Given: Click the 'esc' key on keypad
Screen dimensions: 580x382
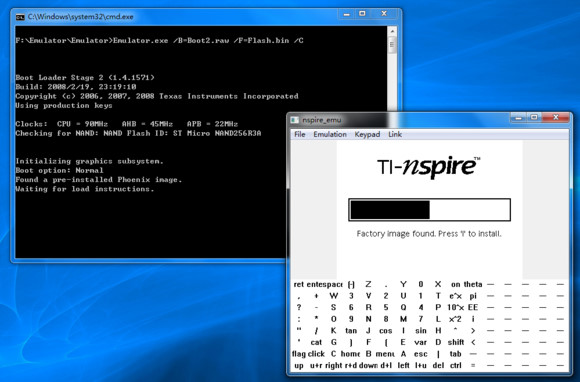Looking at the screenshot, I should (421, 354).
